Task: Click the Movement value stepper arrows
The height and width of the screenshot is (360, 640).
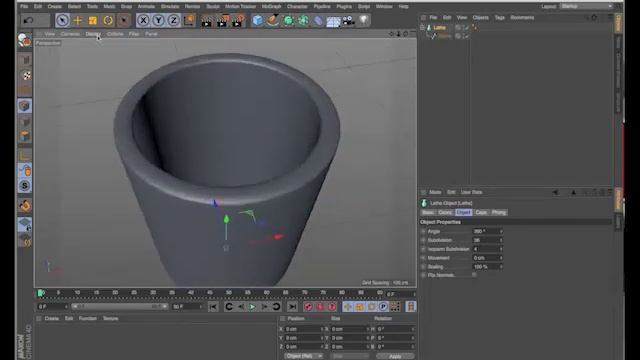Action: click(x=501, y=258)
